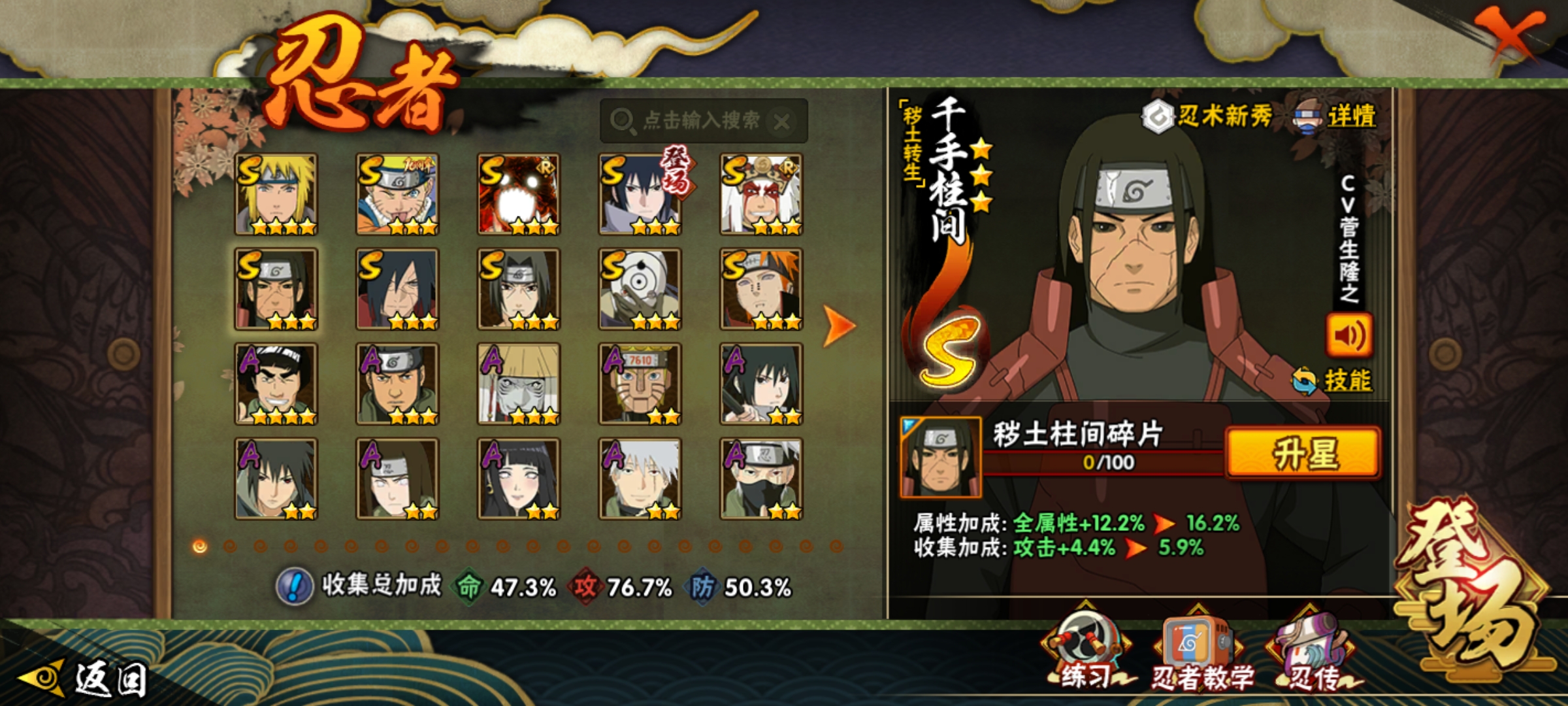Play the character voice speaker icon

[1348, 335]
